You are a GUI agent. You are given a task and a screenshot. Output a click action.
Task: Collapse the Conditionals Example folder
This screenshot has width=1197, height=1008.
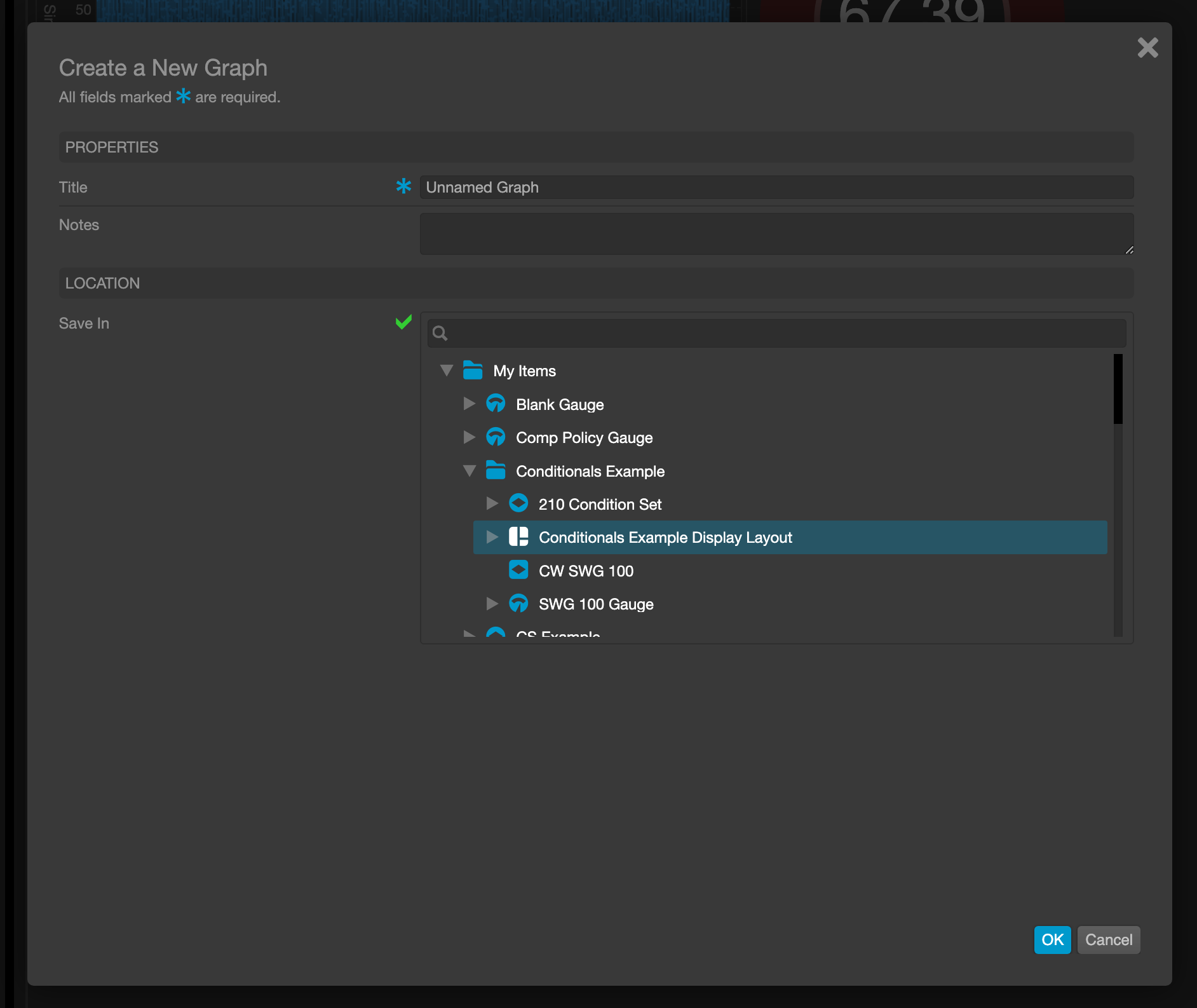pos(470,471)
